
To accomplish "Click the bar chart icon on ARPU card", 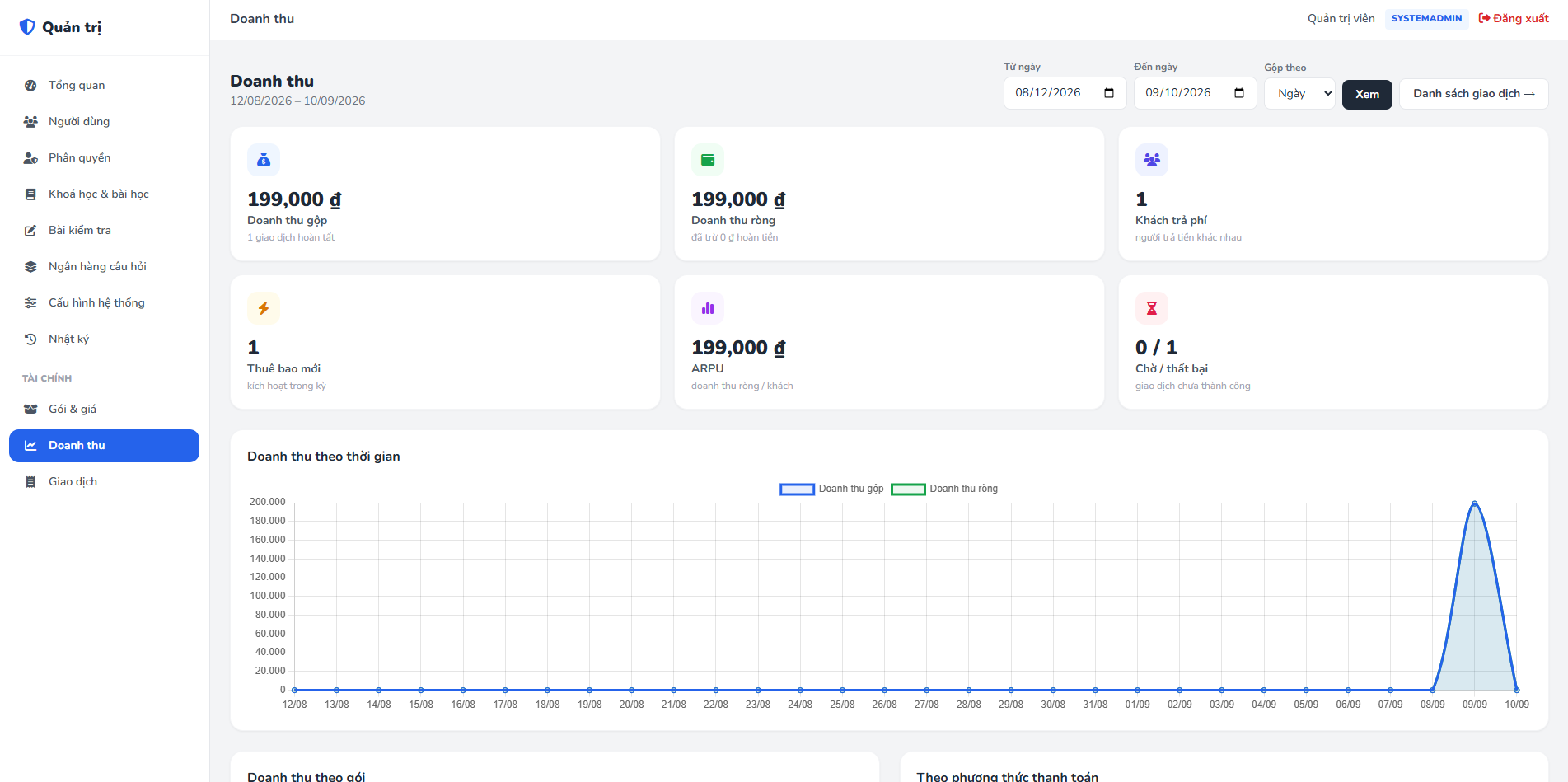I will 708,308.
